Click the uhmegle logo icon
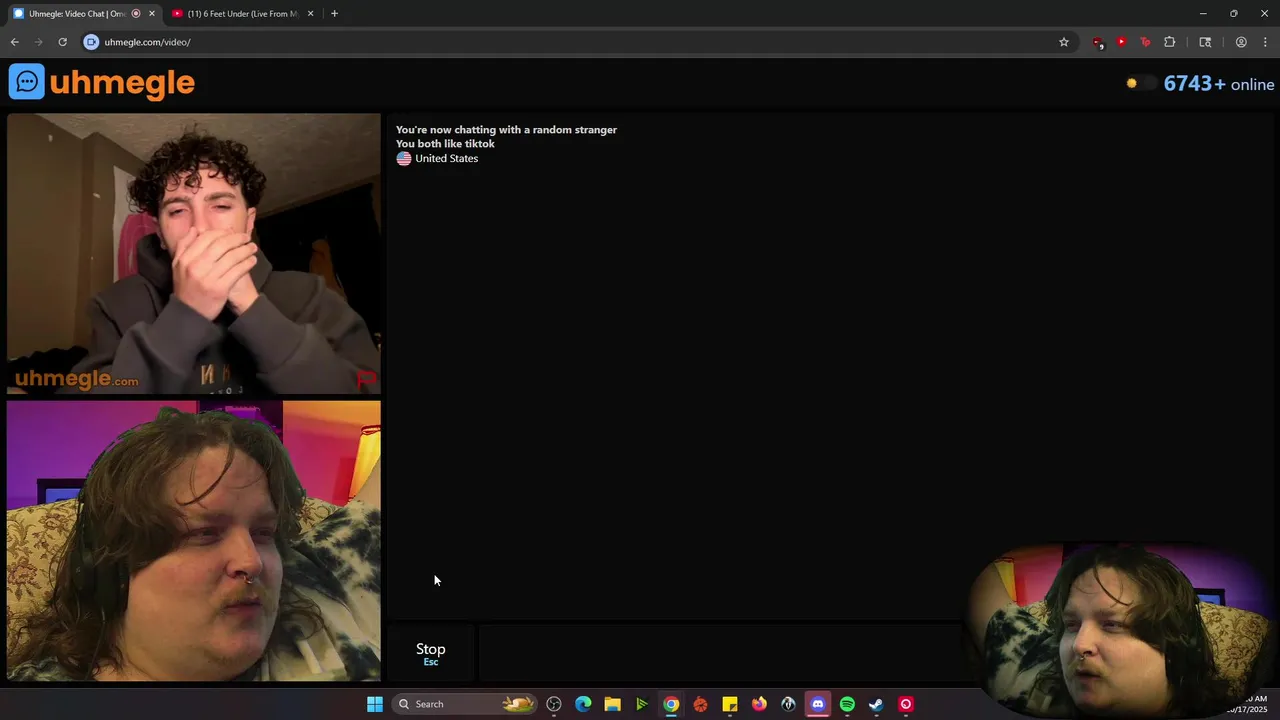The height and width of the screenshot is (720, 1280). click(26, 81)
